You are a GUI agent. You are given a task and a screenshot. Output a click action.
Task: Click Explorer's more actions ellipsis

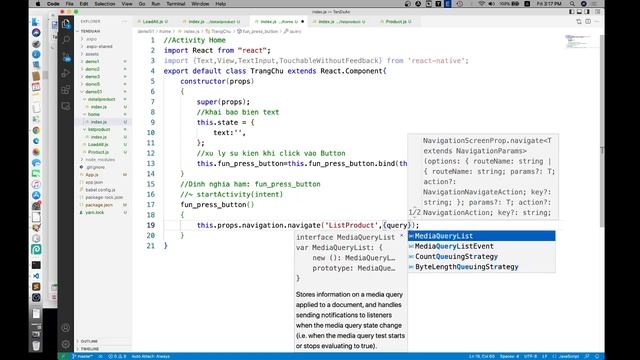coord(124,21)
